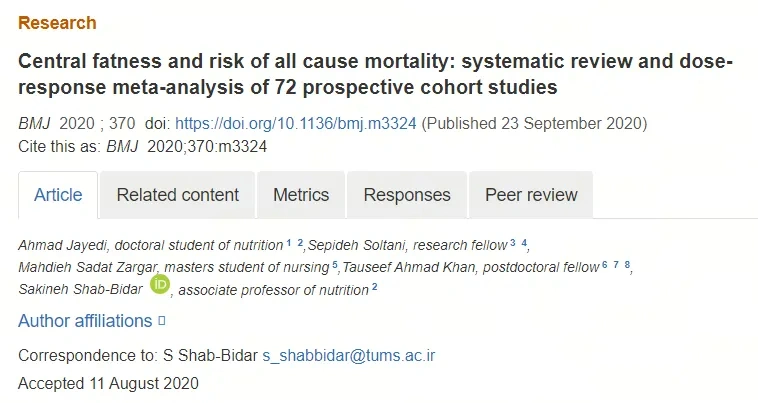This screenshot has height=403, width=758.
Task: Open Sakineh Shab-Bidar's ORCID iD icon
Action: [160, 284]
